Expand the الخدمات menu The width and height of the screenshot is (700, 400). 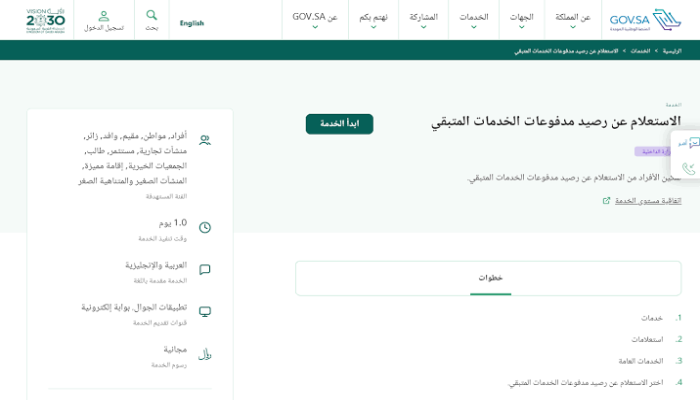(474, 20)
